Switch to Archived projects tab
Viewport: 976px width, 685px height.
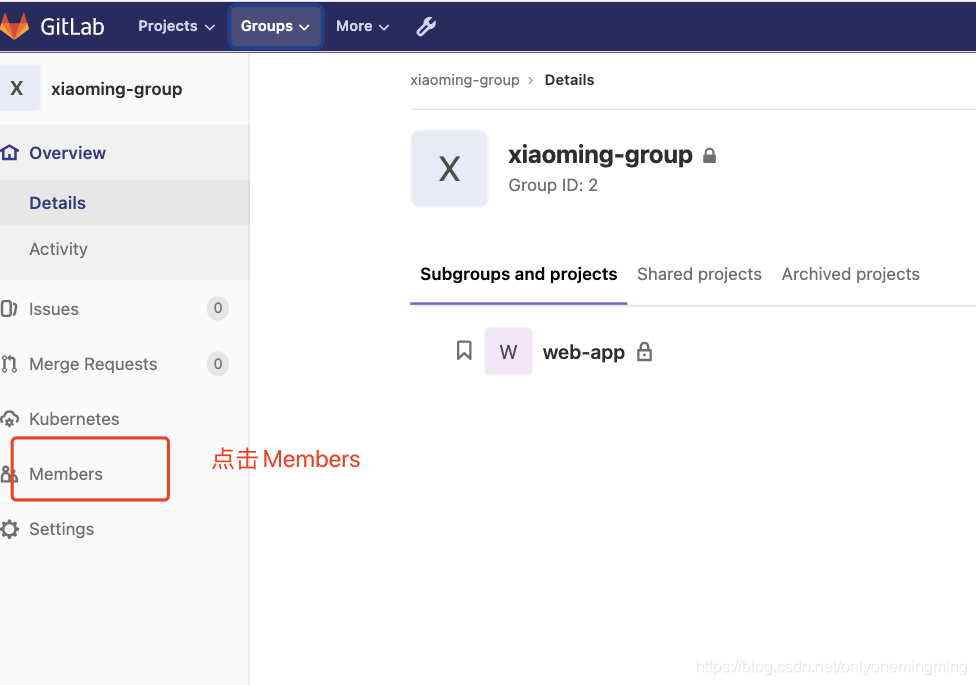tap(850, 275)
